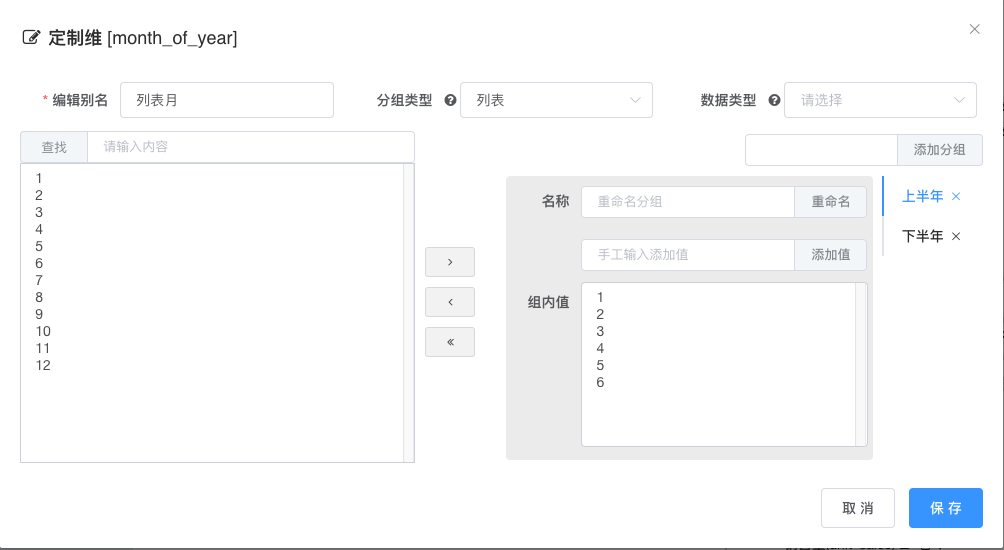Move selected value back with < button
The image size is (1004, 550).
click(x=450, y=302)
